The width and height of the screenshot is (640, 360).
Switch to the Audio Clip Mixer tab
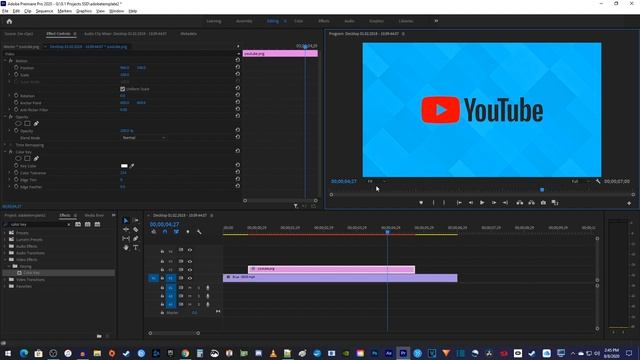125,34
